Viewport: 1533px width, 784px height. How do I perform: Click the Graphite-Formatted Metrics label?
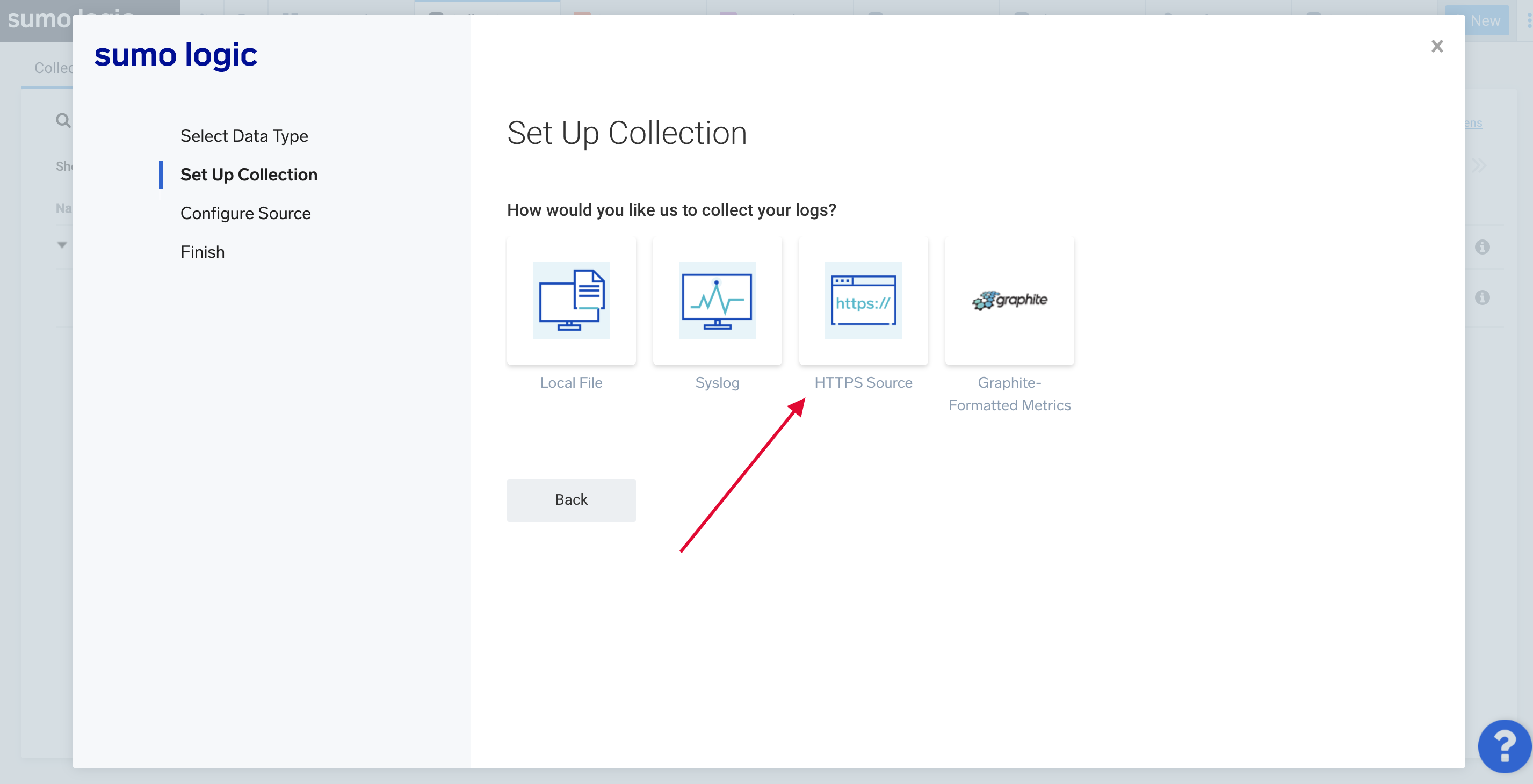1009,394
